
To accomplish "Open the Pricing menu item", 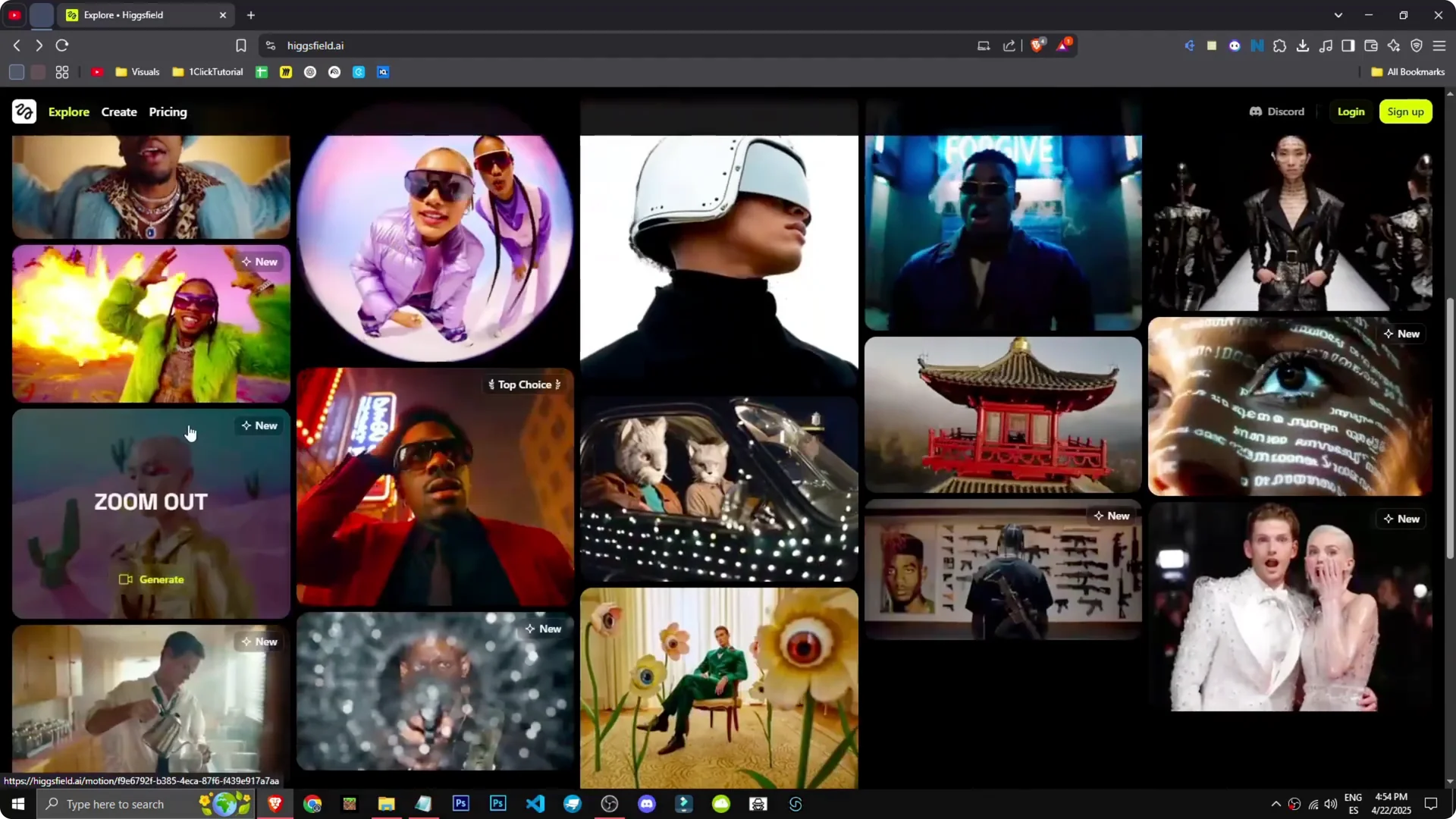I will pyautogui.click(x=168, y=111).
